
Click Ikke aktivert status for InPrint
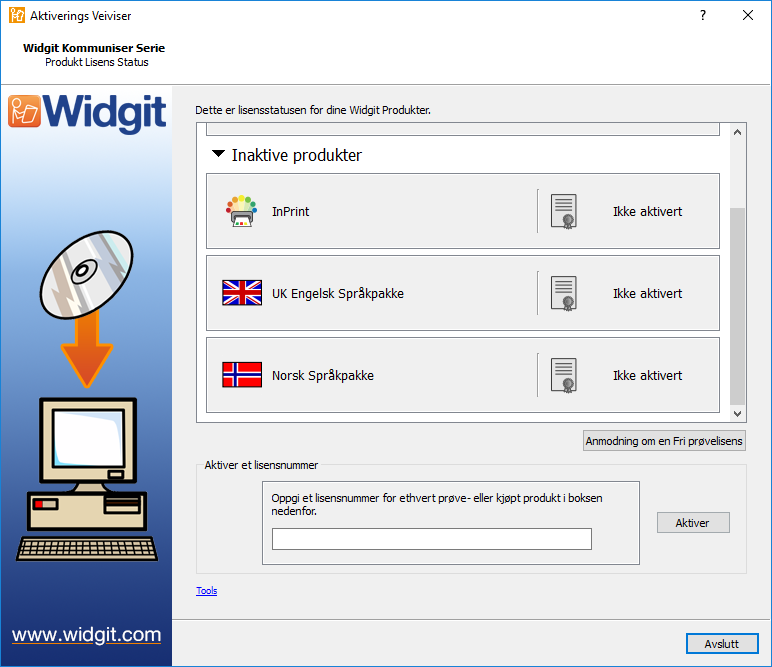tap(647, 211)
